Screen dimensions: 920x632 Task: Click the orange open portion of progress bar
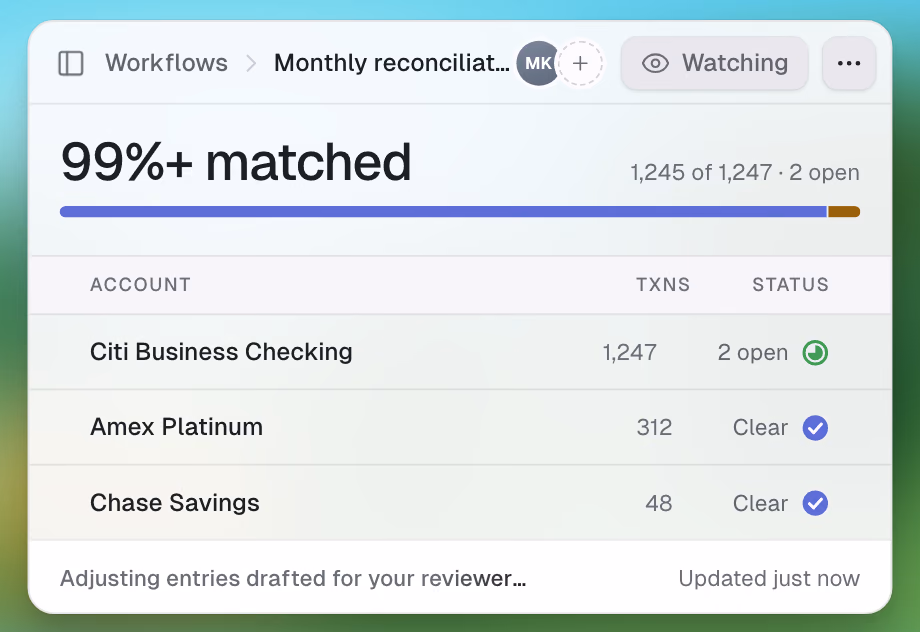tap(844, 212)
